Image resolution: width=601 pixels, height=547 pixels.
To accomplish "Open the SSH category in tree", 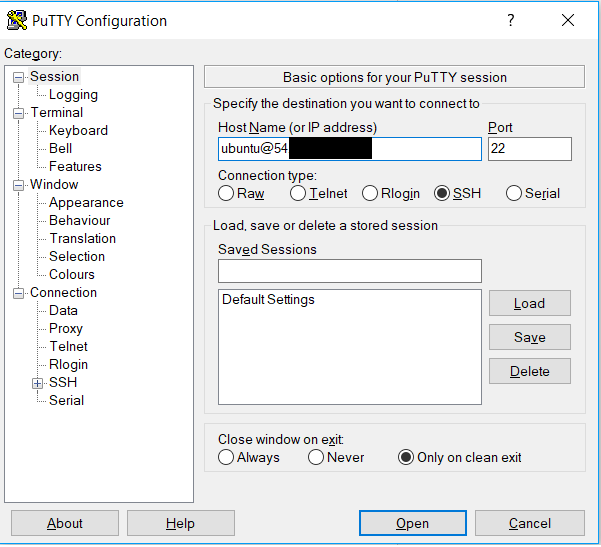I will tap(63, 383).
